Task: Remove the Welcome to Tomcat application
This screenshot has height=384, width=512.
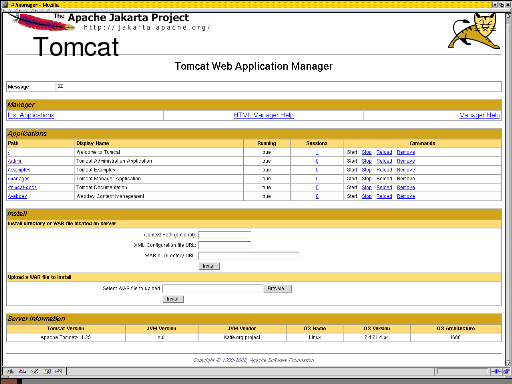Action: tap(406, 152)
